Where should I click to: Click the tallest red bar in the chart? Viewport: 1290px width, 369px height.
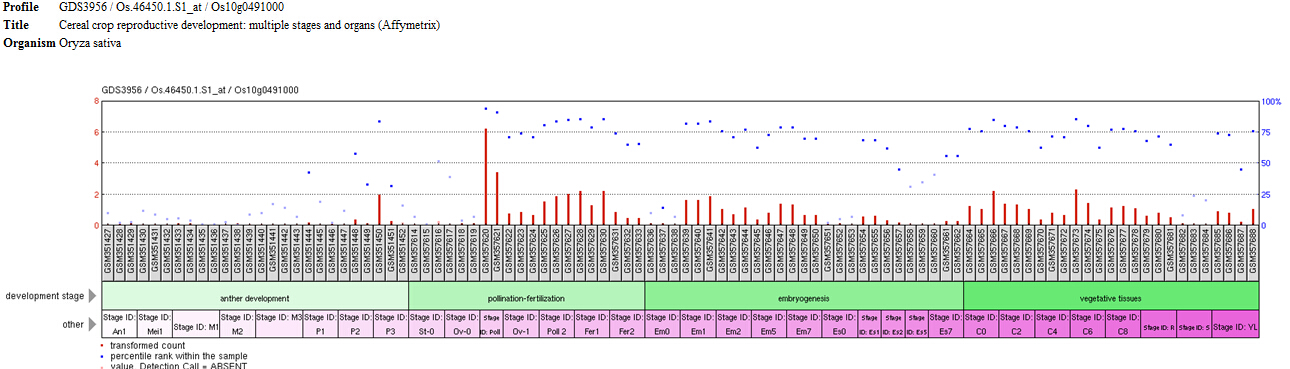click(x=486, y=176)
